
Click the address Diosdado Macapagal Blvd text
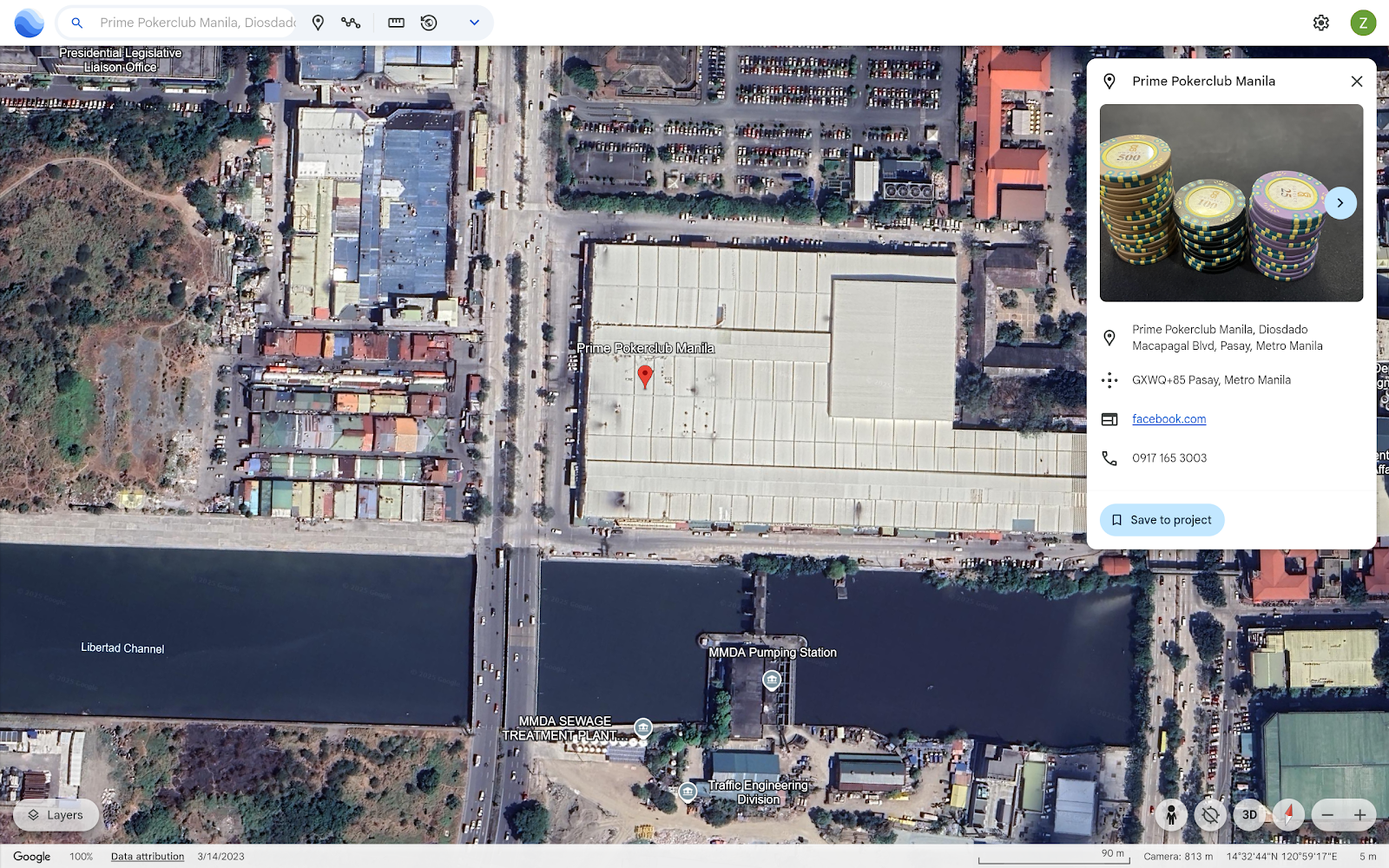(1228, 338)
